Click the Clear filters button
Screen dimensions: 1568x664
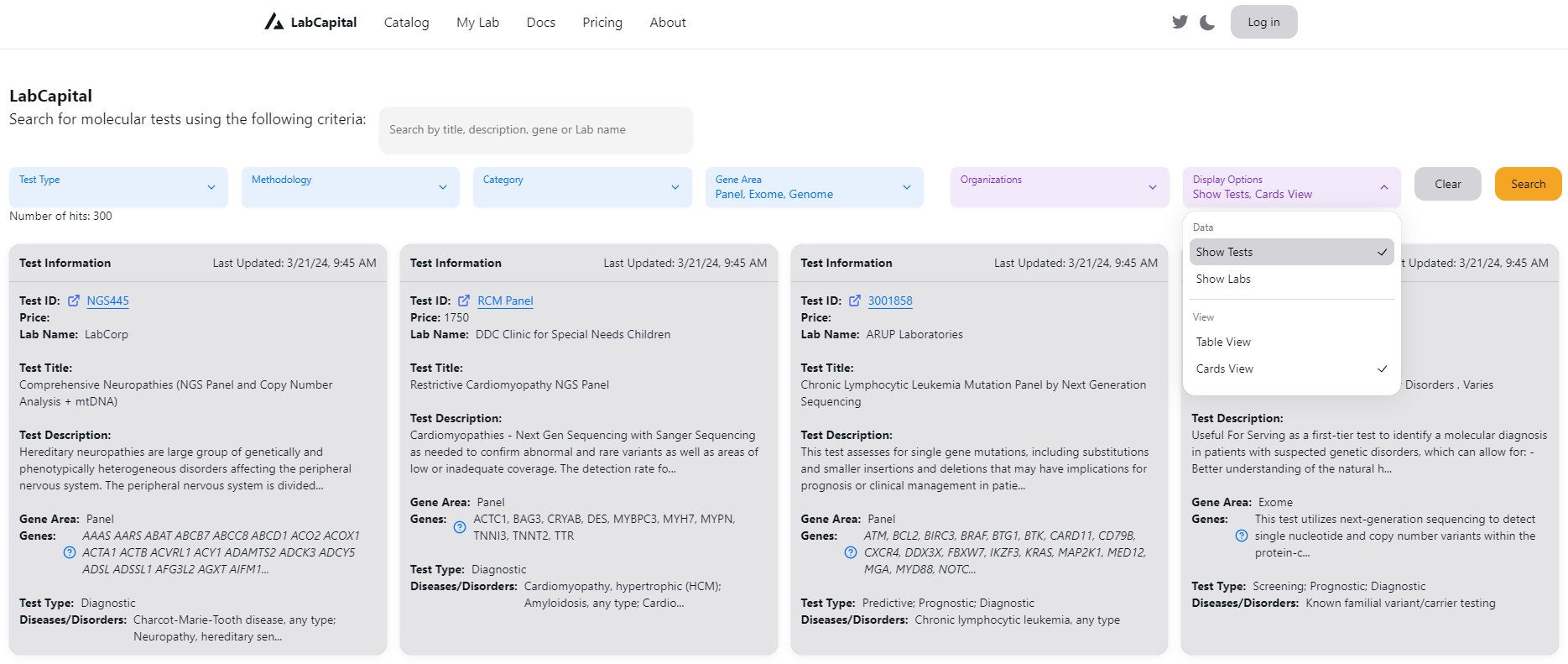[x=1447, y=184]
